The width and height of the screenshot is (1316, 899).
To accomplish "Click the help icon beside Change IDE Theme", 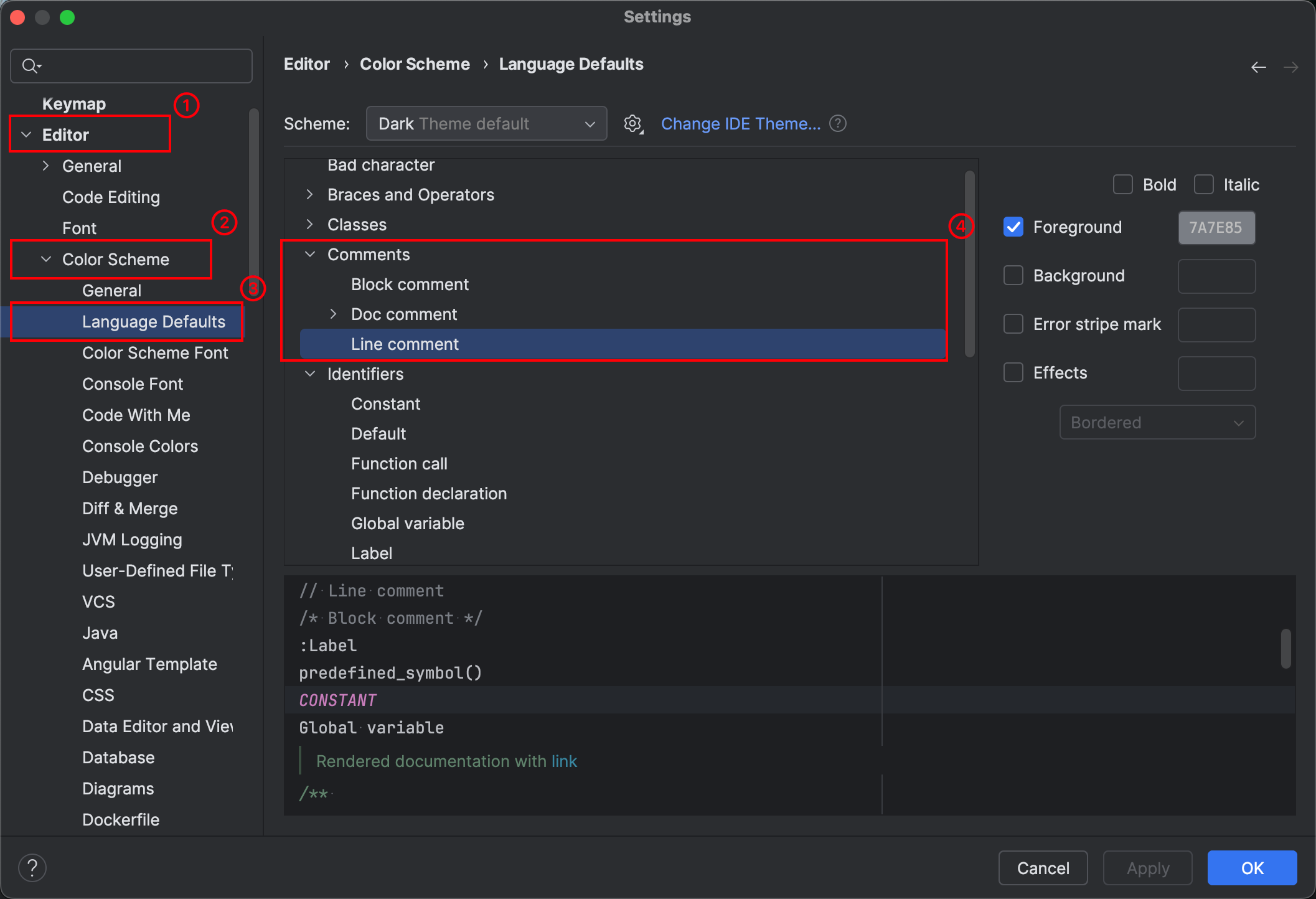I will pos(838,124).
